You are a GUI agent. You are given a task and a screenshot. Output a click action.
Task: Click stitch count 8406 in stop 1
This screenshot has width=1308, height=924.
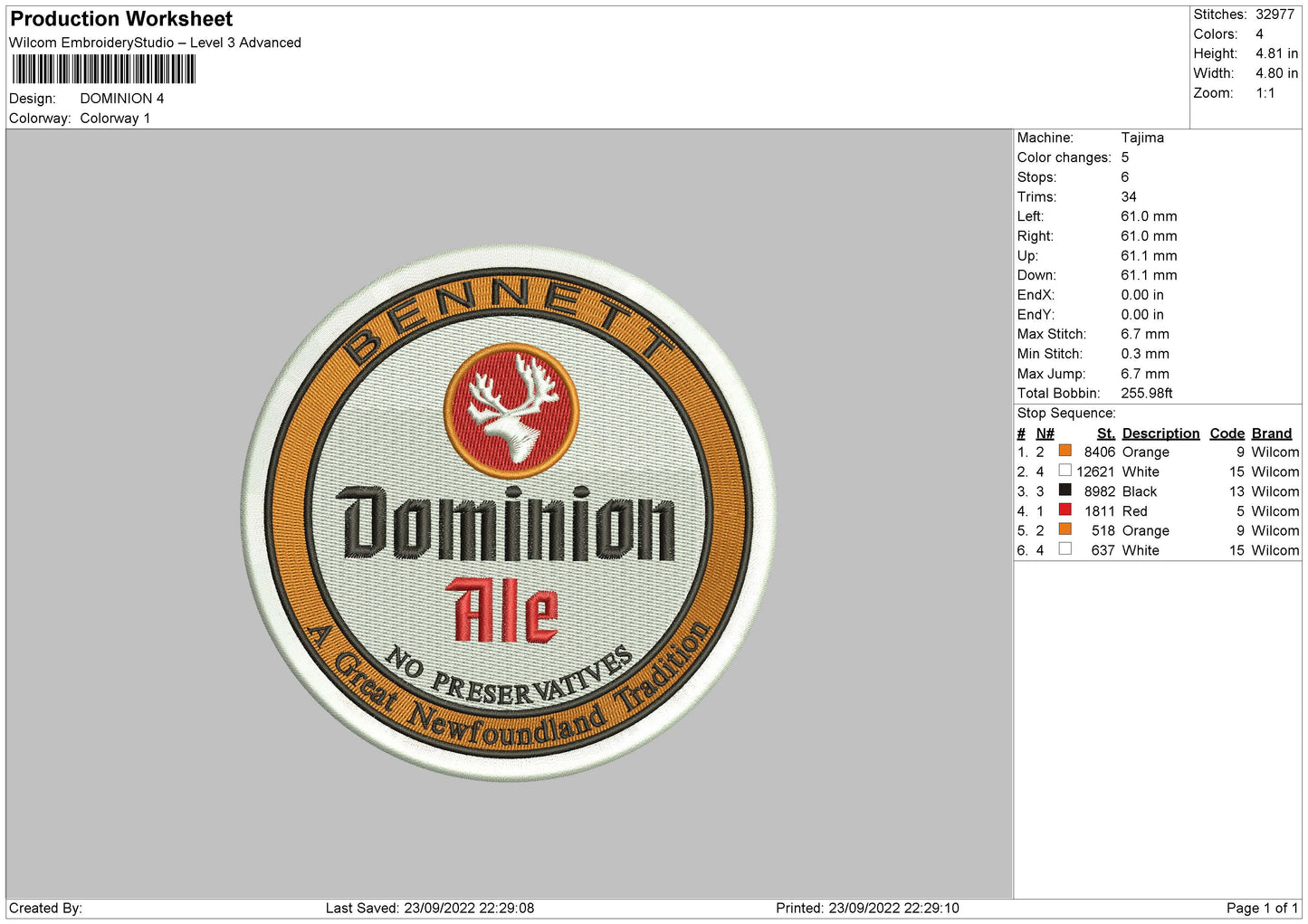point(1100,452)
